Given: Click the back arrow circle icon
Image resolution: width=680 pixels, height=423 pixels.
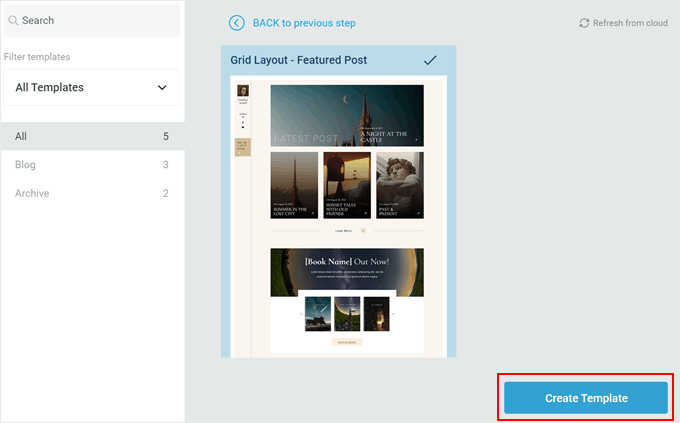Looking at the screenshot, I should tap(237, 23).
